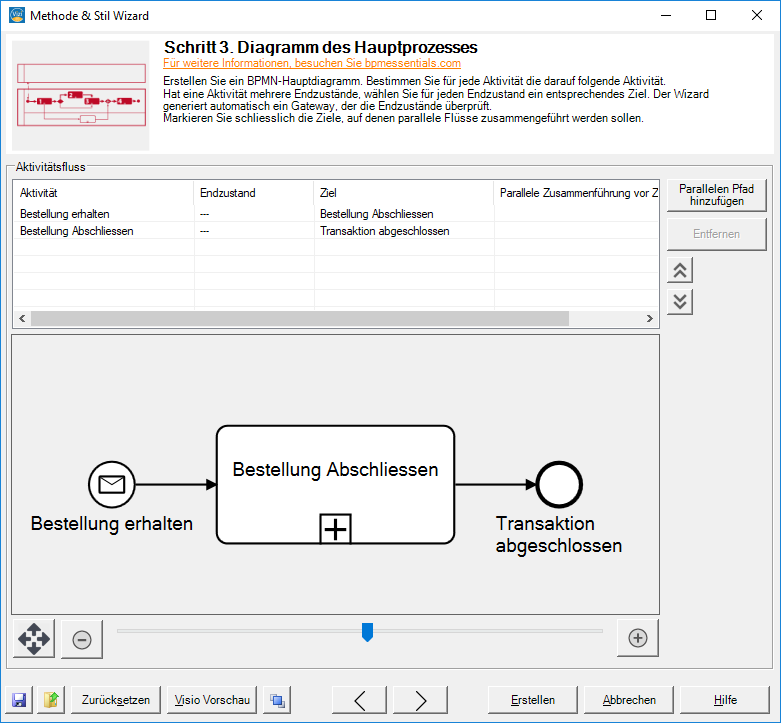Click Endzustand cell of Bestellung Abschliessen row

click(x=254, y=231)
